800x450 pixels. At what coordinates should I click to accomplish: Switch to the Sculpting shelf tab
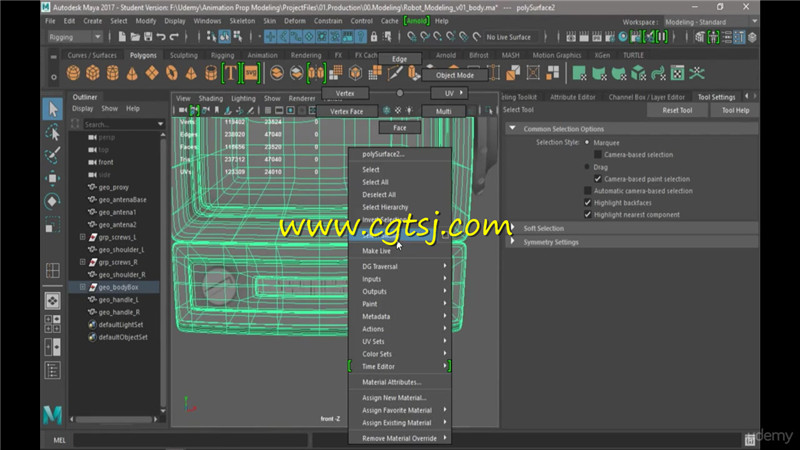tap(184, 55)
